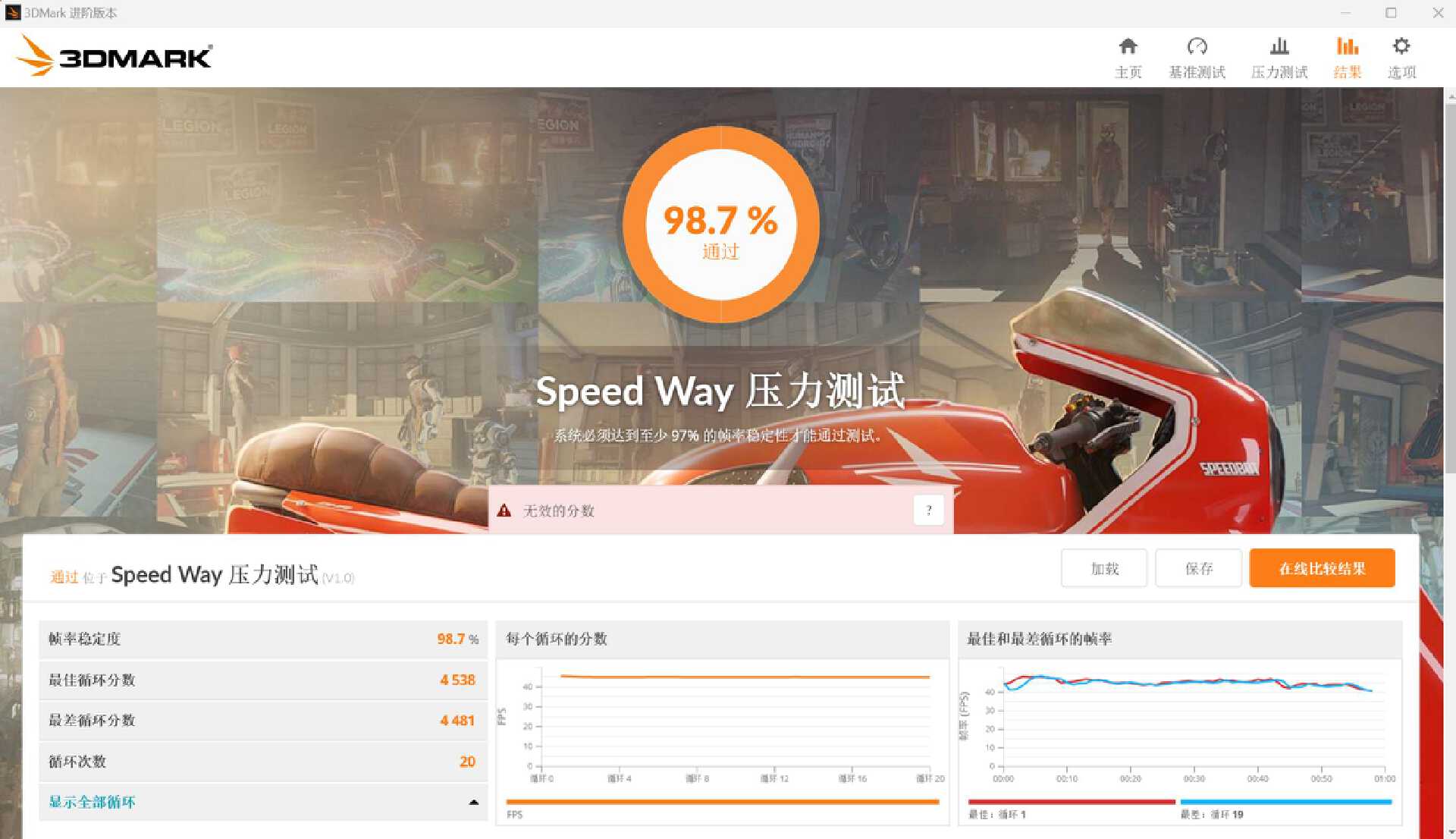Click the blue worst loop legend

(1285, 802)
